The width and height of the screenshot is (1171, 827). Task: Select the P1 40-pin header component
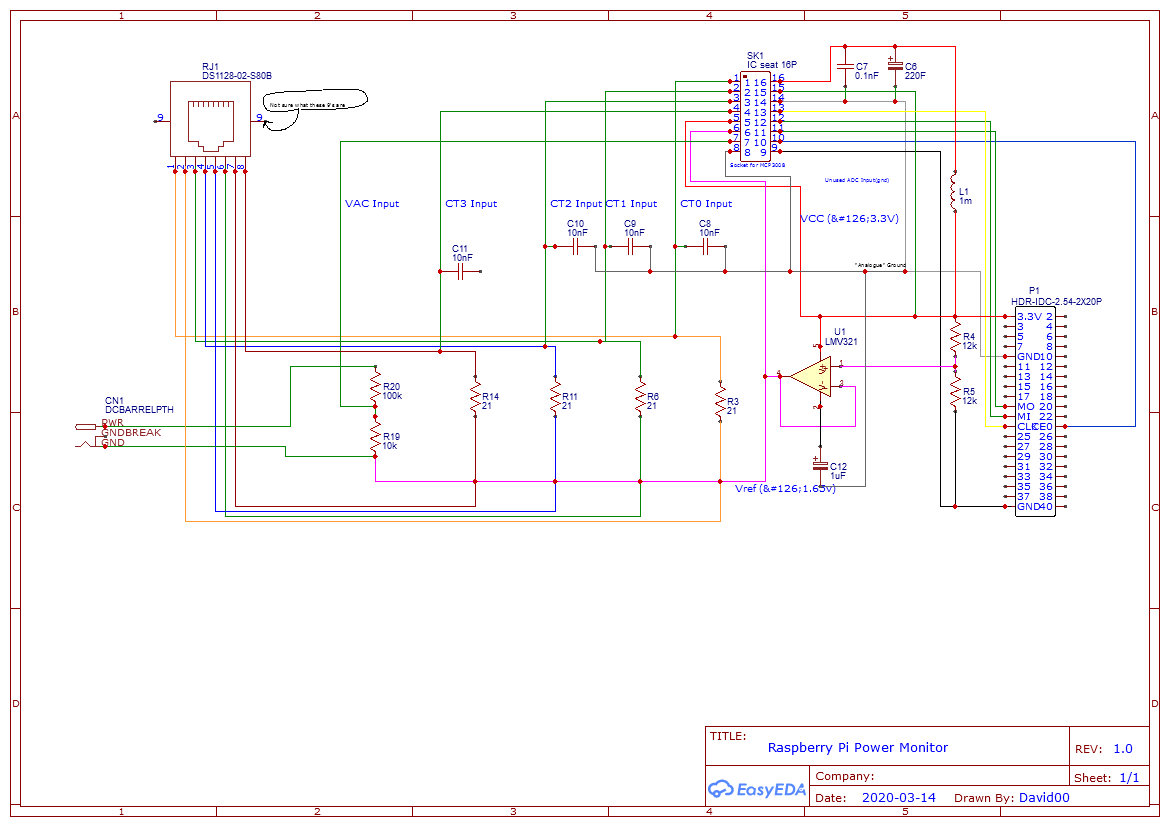pyautogui.click(x=1034, y=411)
